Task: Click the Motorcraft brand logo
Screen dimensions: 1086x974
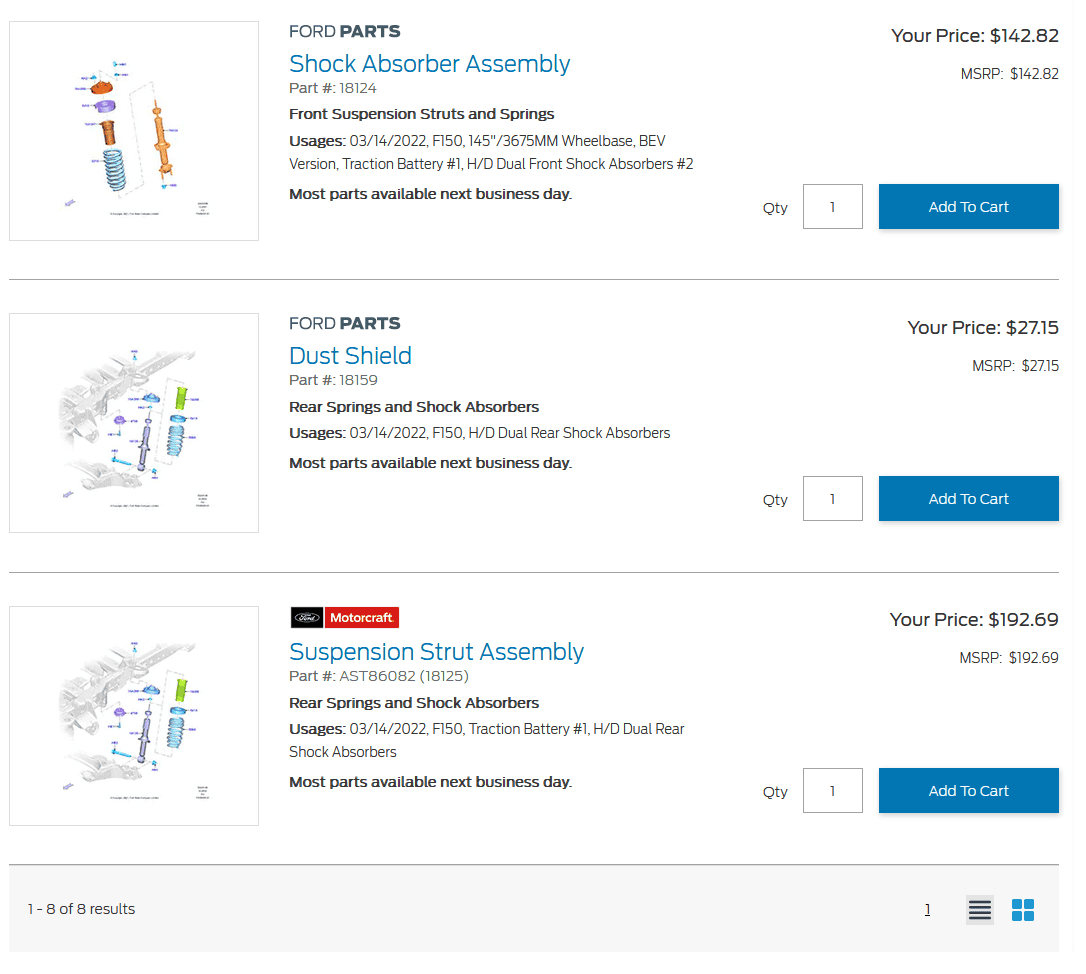Action: [345, 618]
